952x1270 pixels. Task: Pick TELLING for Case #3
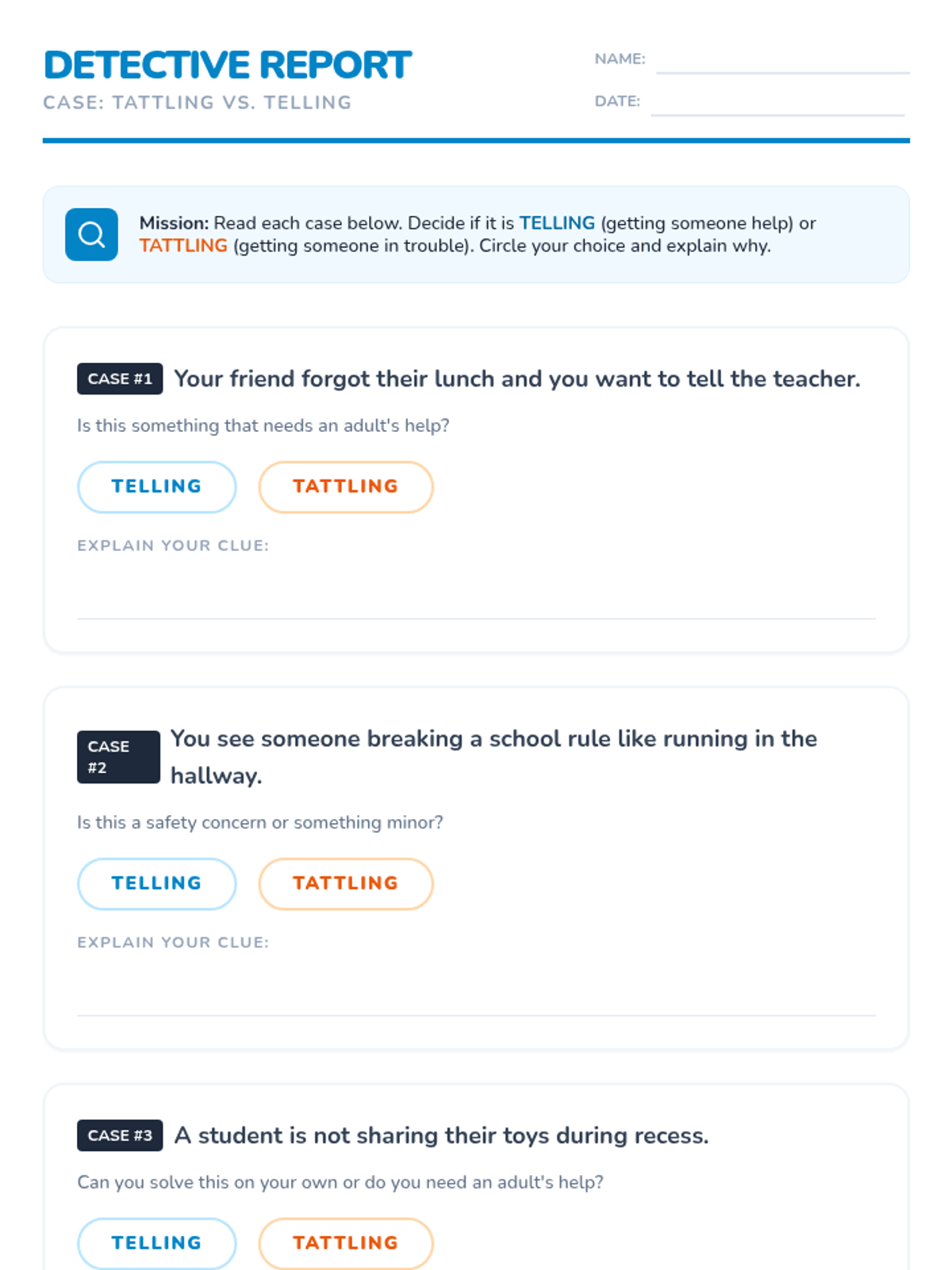pyautogui.click(x=157, y=1243)
